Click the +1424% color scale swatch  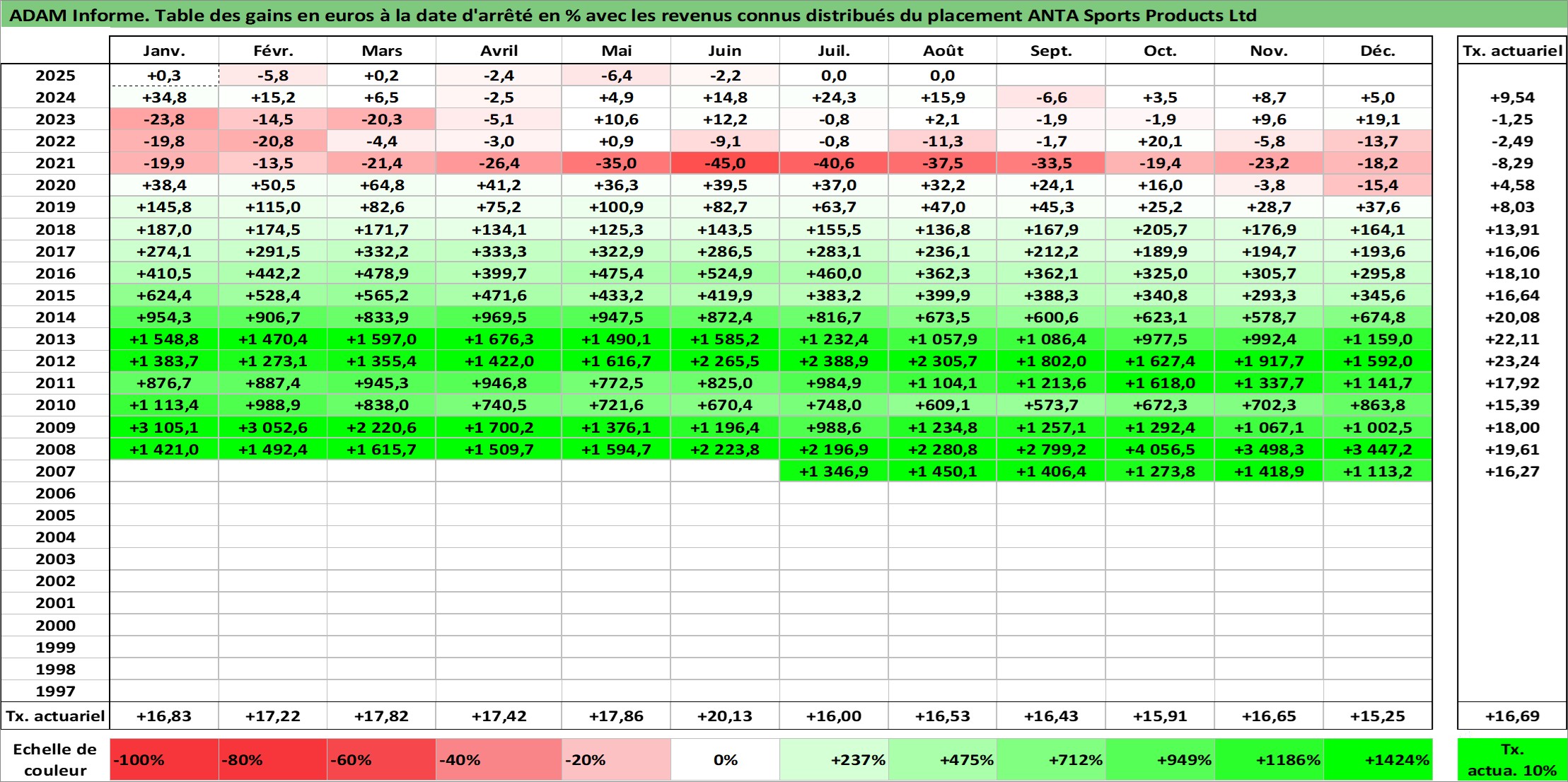point(1378,760)
